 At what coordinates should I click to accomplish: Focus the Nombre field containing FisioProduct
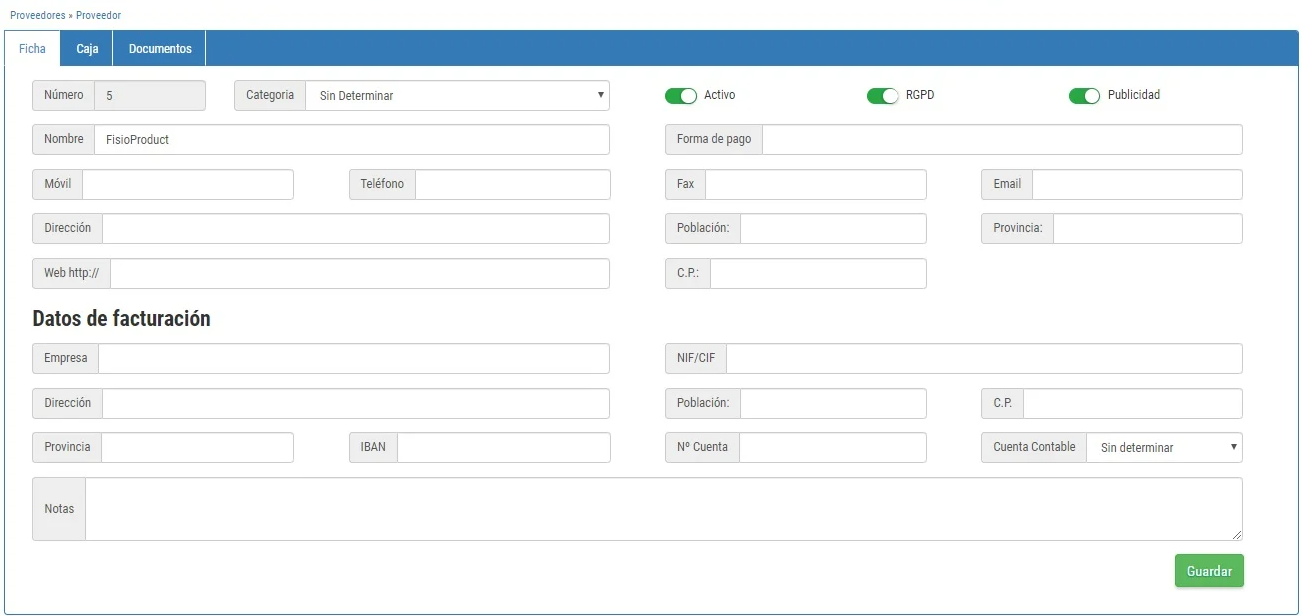tap(350, 140)
